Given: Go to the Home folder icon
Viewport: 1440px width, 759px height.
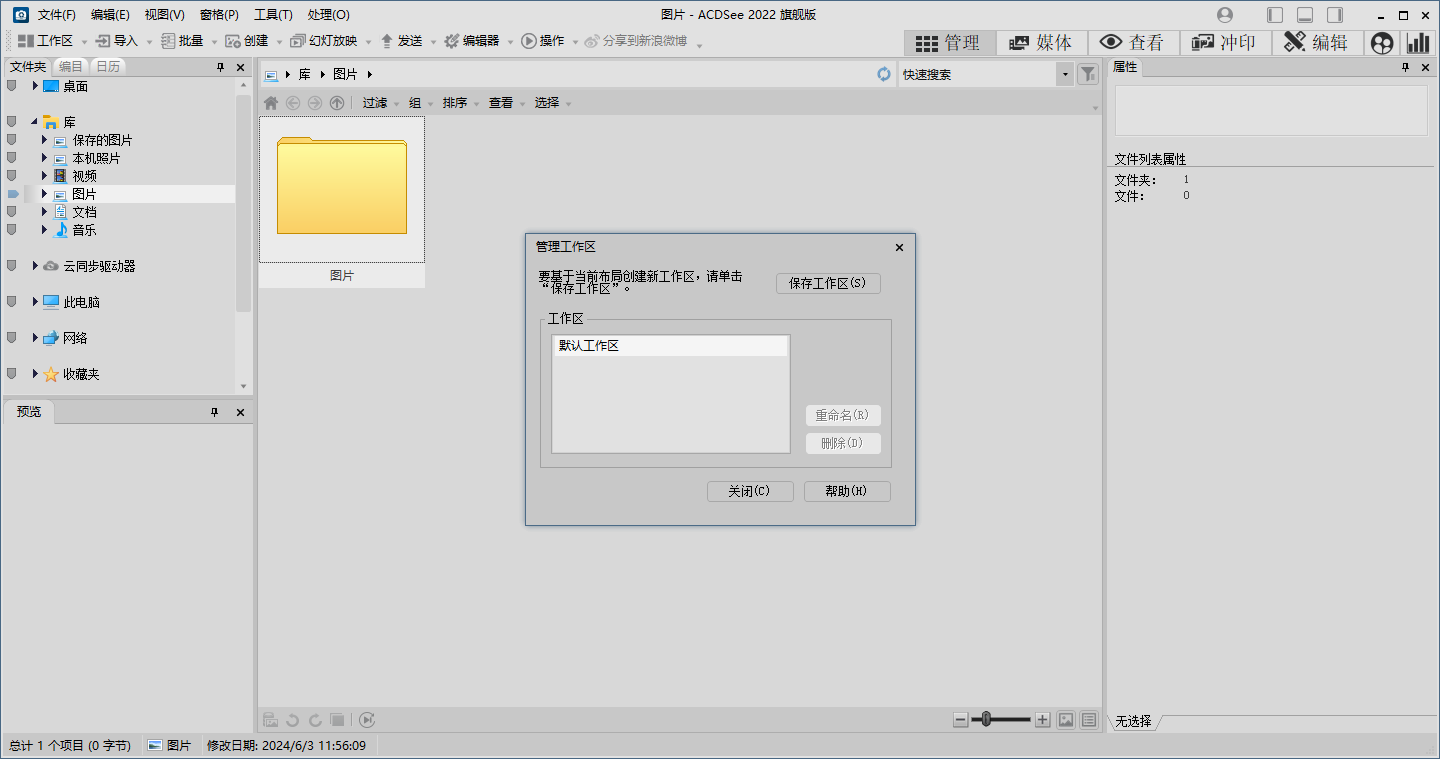Looking at the screenshot, I should click(270, 103).
